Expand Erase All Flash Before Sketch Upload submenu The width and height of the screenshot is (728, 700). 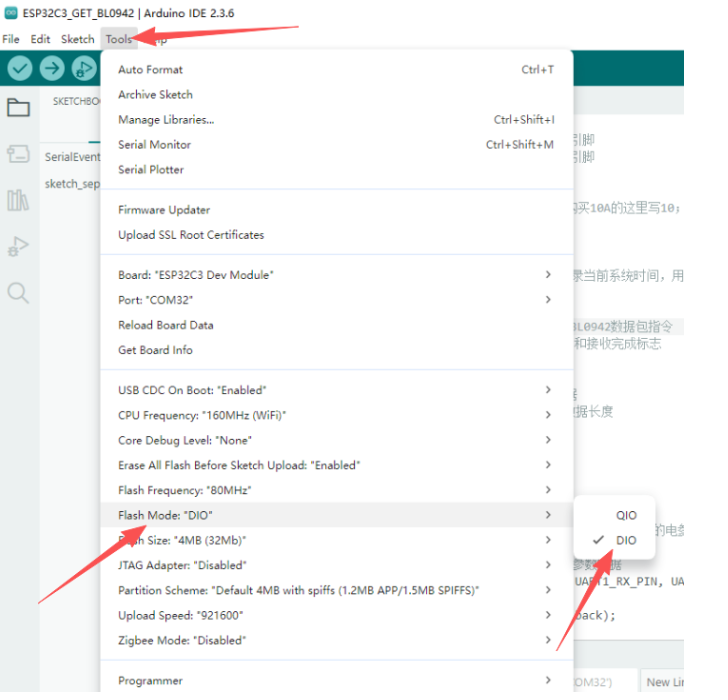pyautogui.click(x=337, y=466)
